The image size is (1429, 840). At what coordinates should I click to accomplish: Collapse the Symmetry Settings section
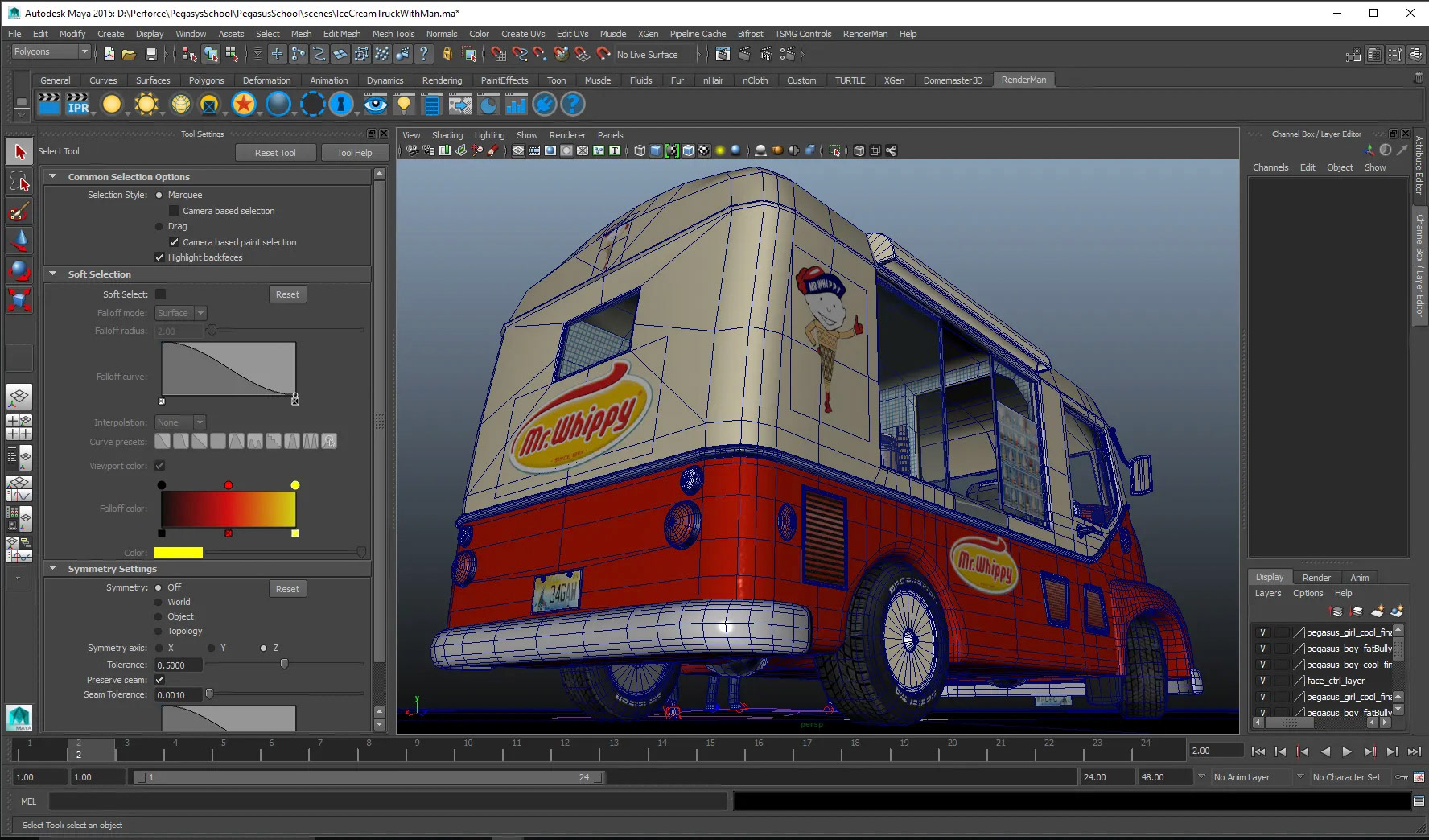(x=53, y=568)
